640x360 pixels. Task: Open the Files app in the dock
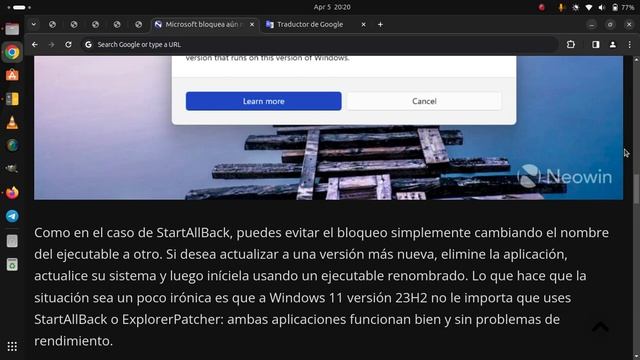coord(12,29)
